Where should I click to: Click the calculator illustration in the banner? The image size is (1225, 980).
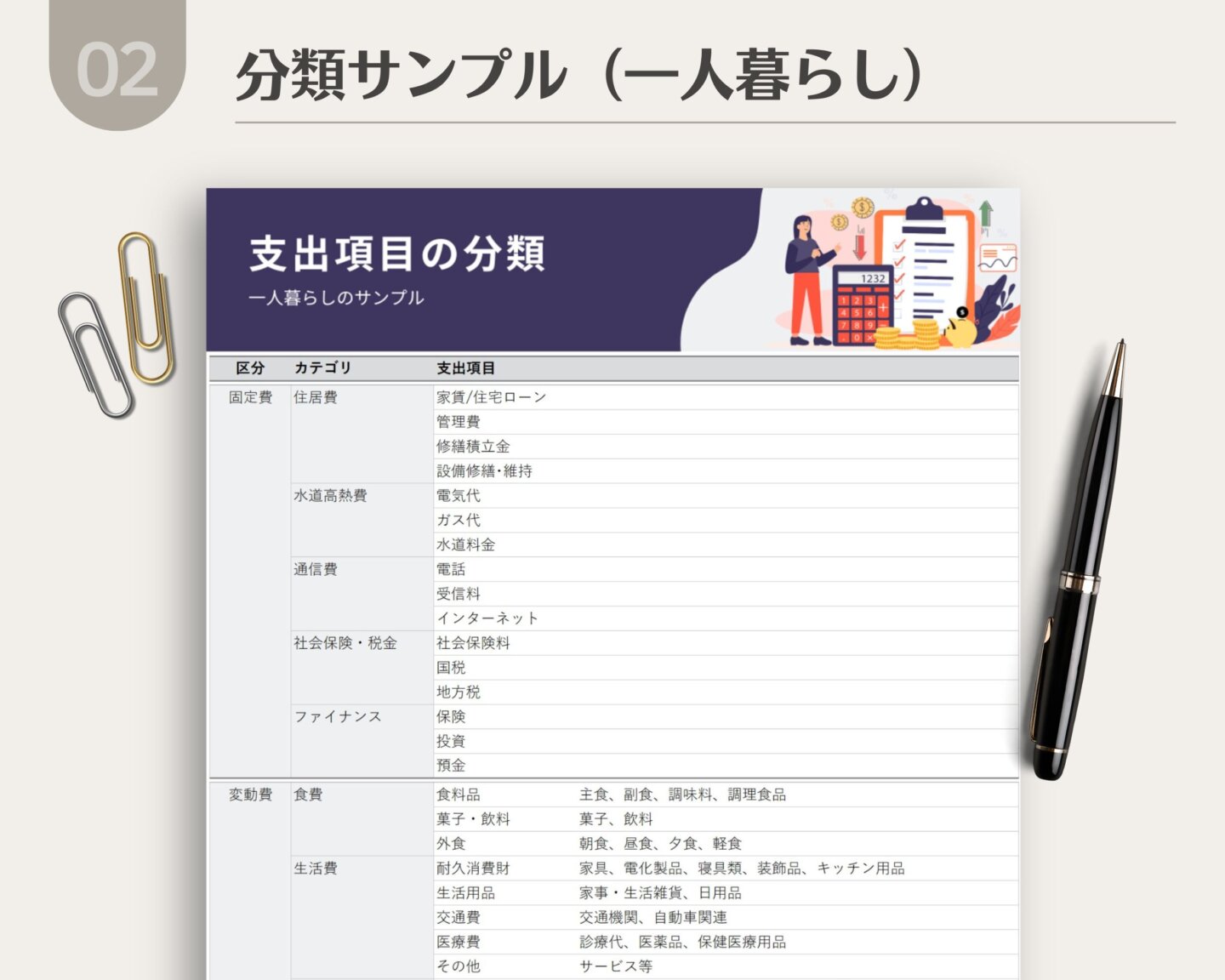click(x=861, y=305)
